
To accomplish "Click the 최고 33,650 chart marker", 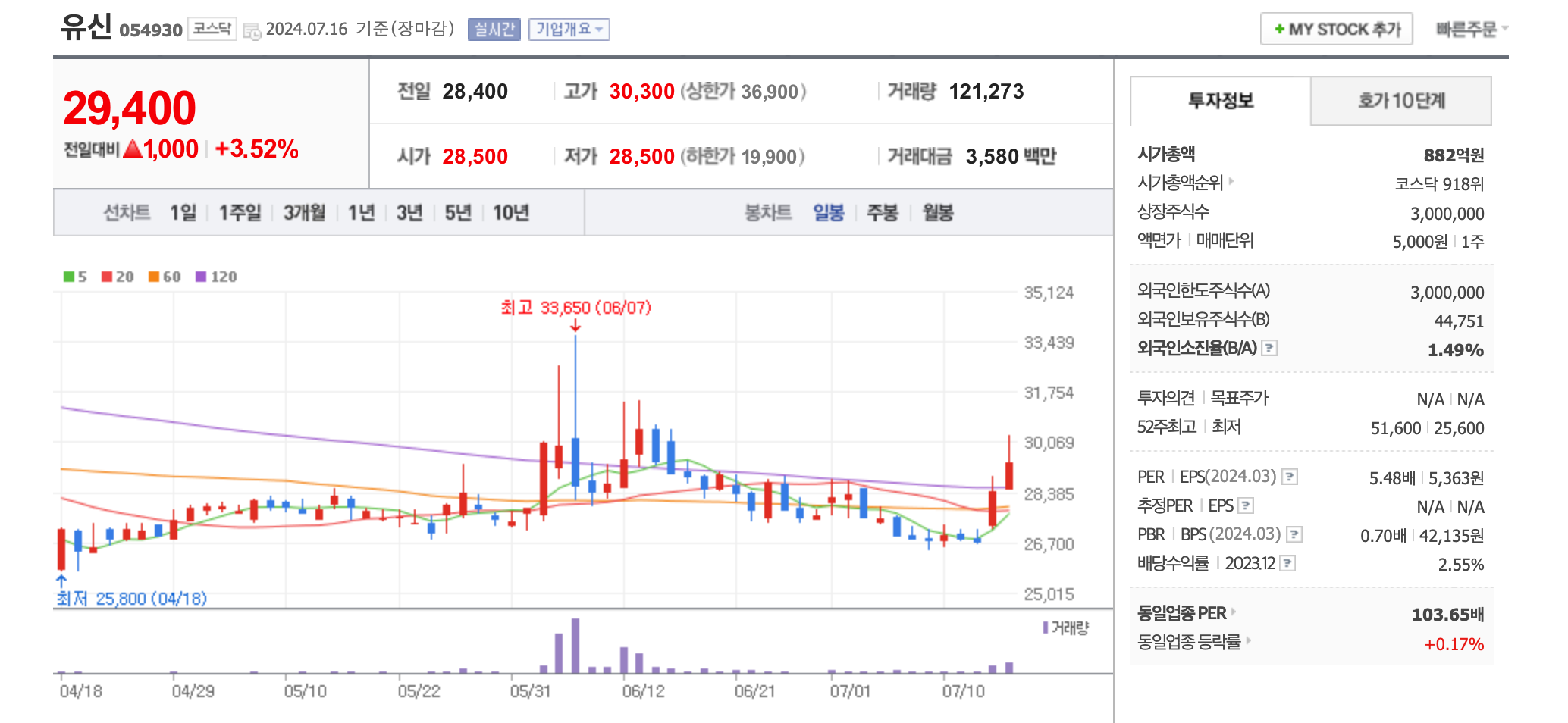I will (x=577, y=308).
